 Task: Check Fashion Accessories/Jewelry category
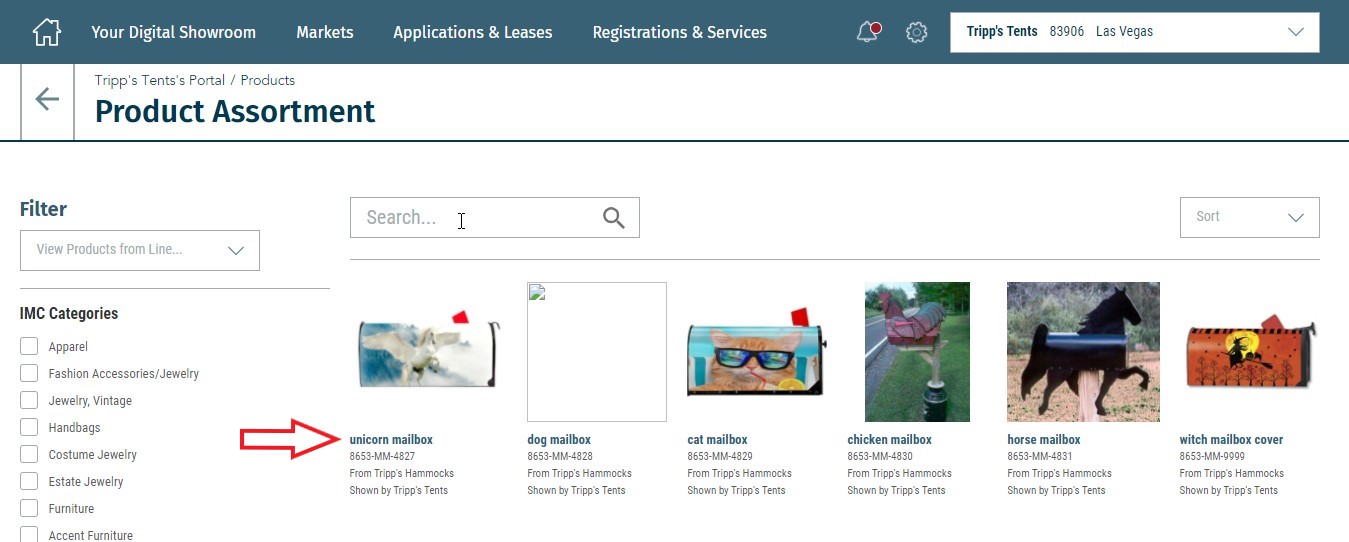(x=29, y=374)
